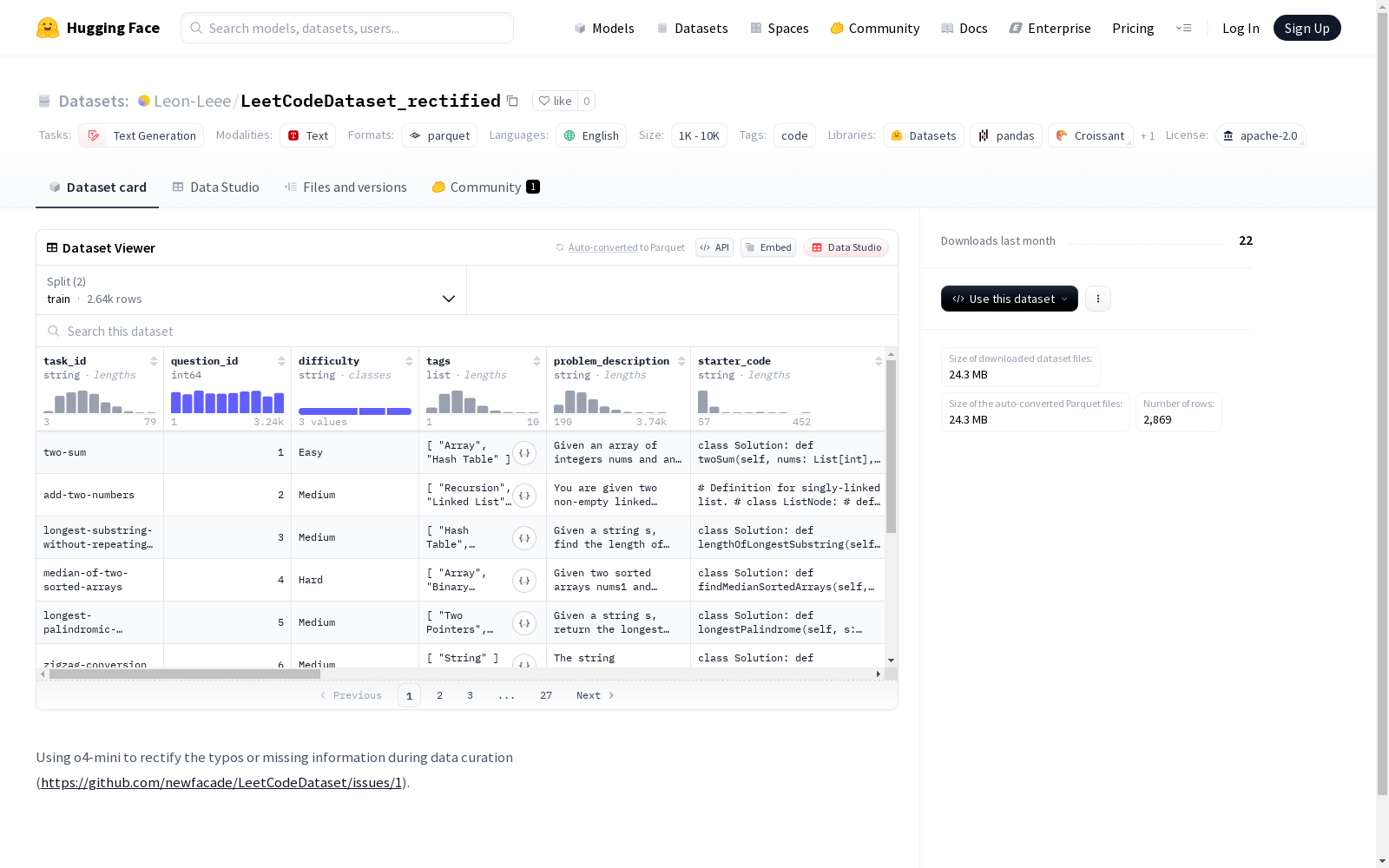
Task: Open Enterprise in the top navigation
Action: tap(1050, 28)
